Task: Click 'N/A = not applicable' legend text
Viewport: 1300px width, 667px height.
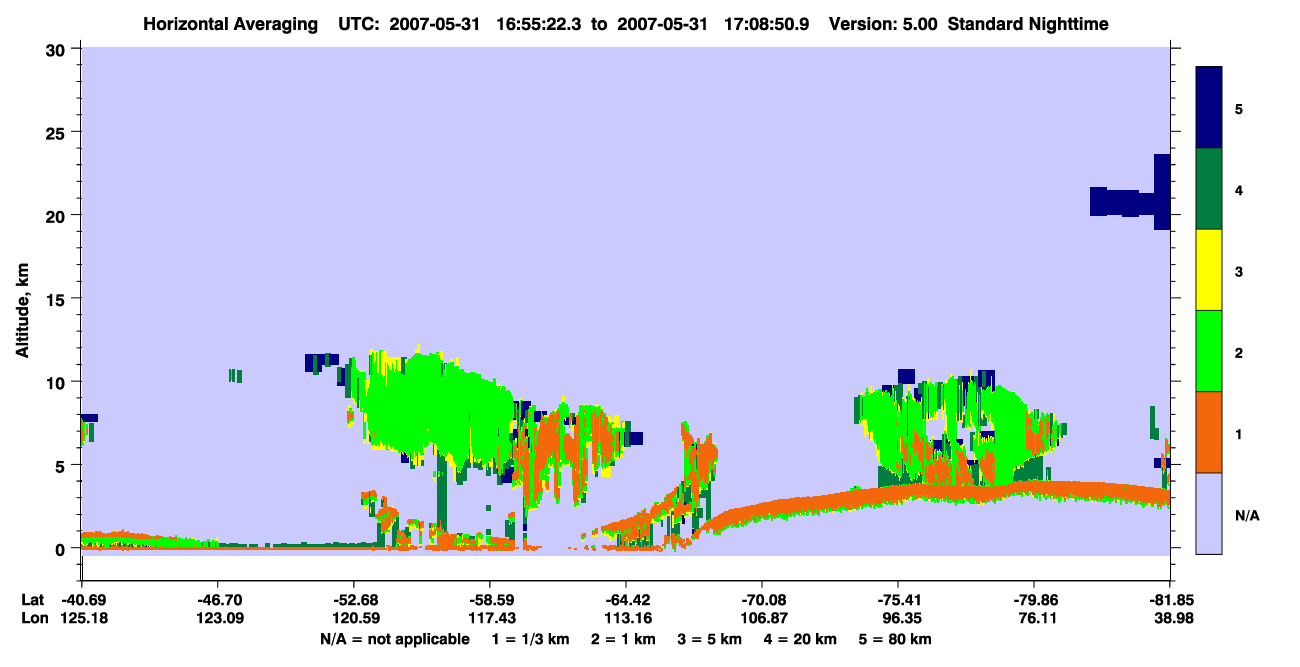Action: point(395,638)
